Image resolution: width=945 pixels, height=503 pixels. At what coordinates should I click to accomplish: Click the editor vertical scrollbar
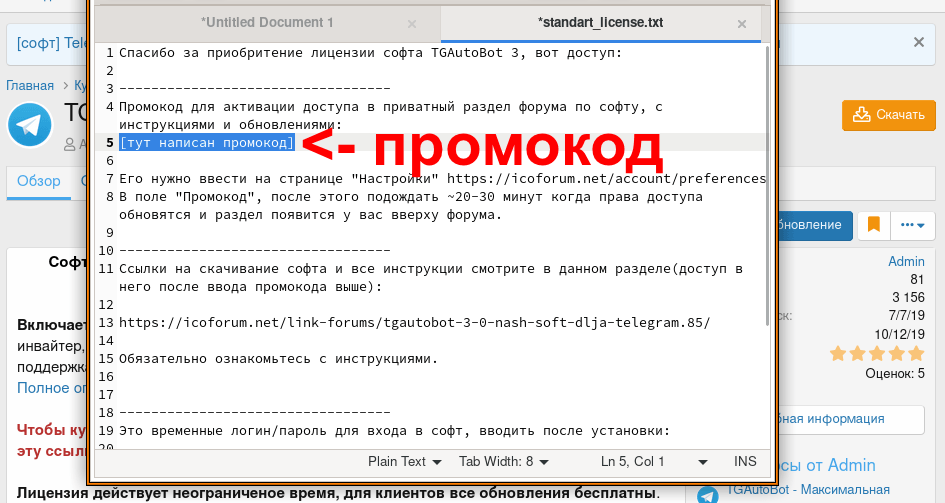(767, 186)
